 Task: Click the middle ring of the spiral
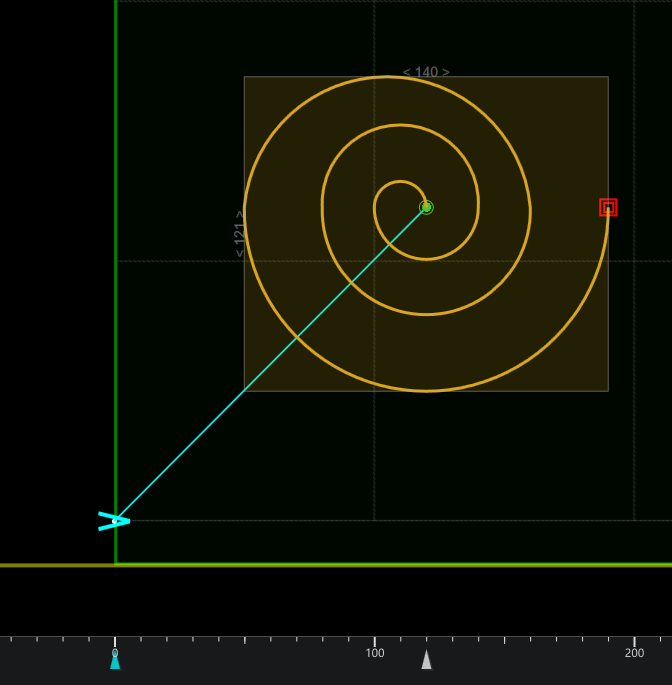point(427,314)
